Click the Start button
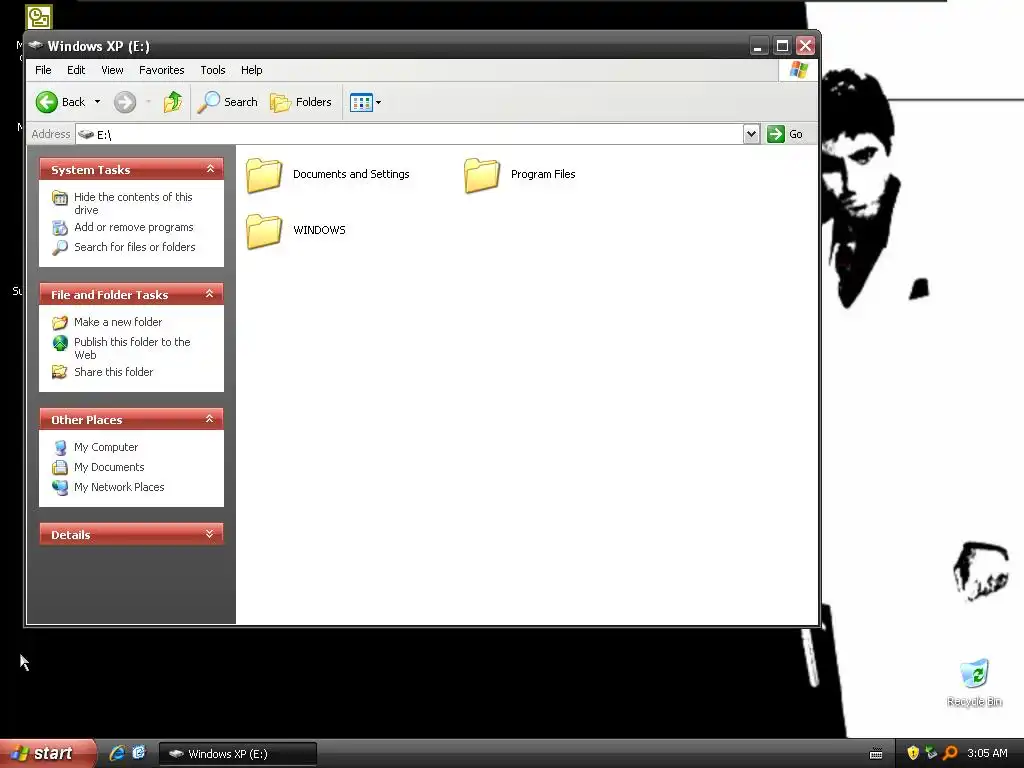Image resolution: width=1024 pixels, height=768 pixels. (46, 753)
